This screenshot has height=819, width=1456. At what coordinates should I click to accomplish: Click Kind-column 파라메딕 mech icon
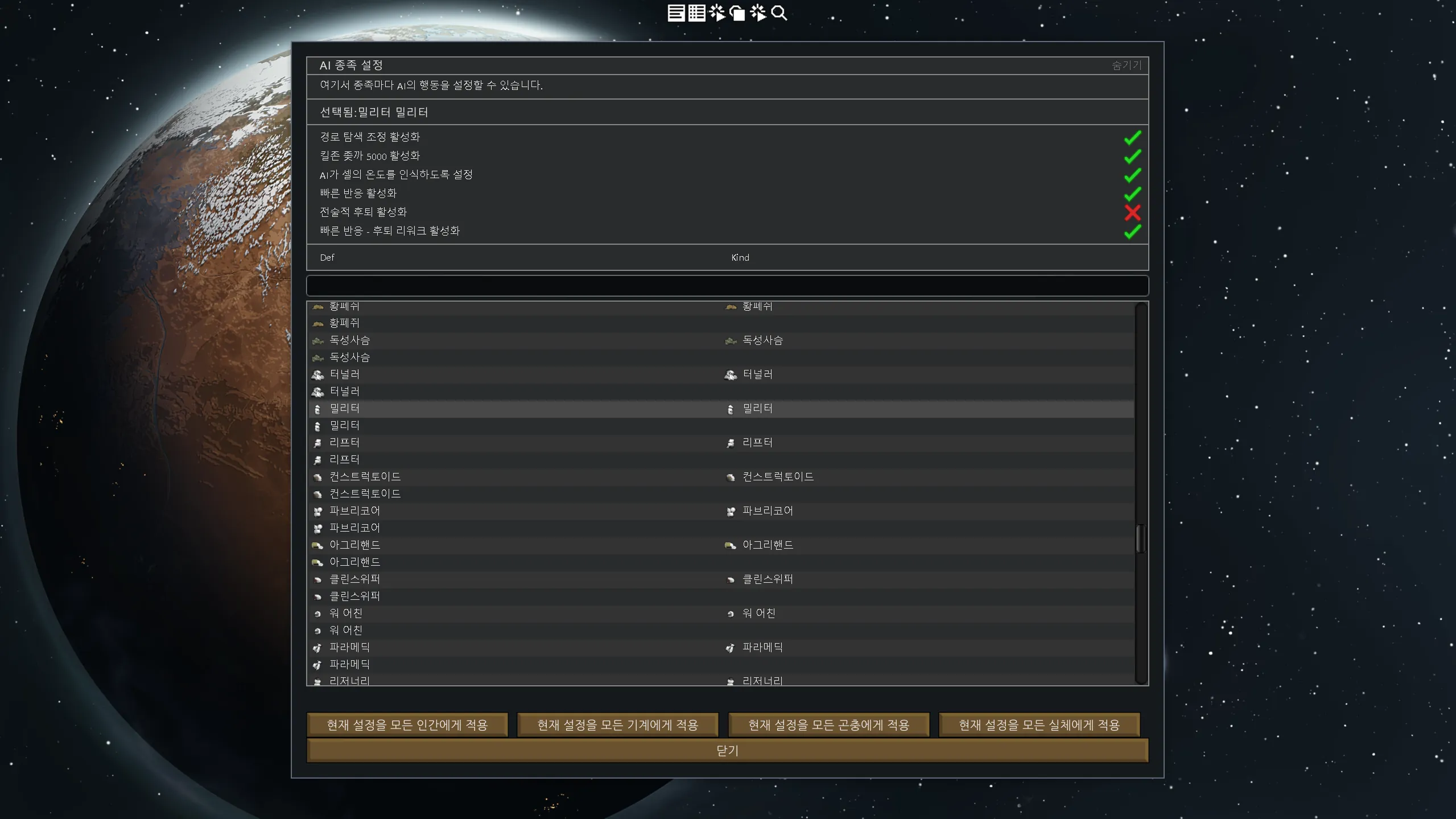[x=731, y=648]
